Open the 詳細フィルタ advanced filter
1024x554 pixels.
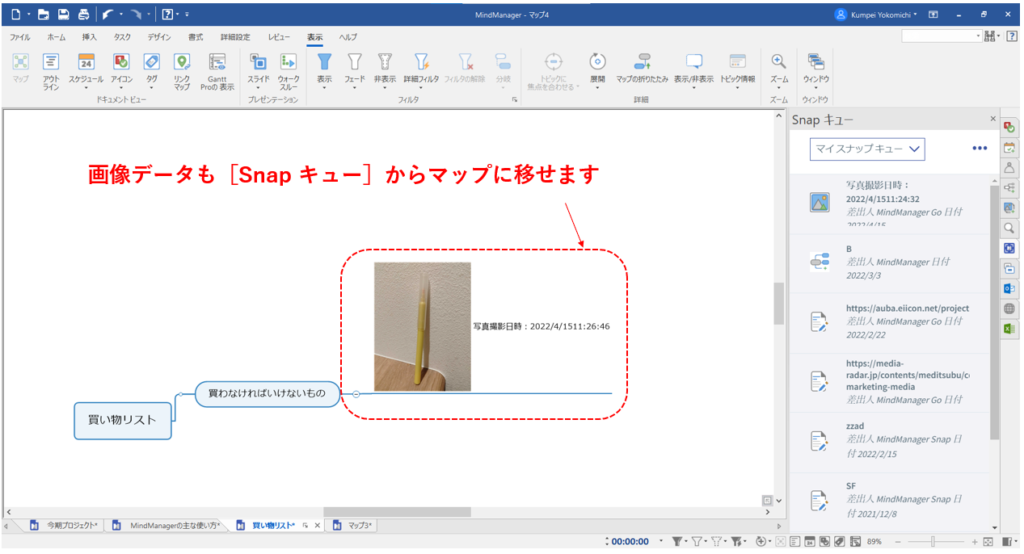coord(421,69)
